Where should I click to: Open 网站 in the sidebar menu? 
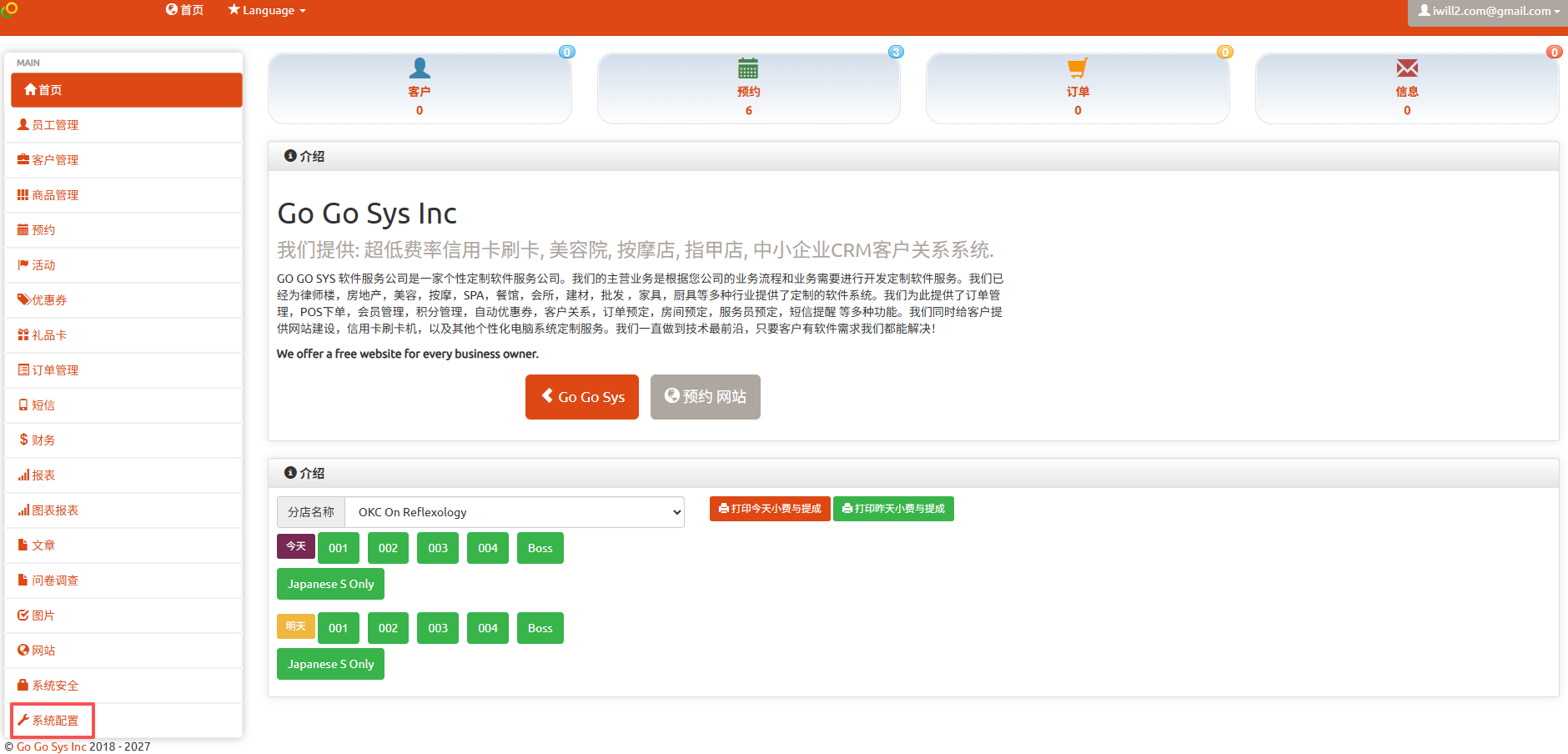tap(123, 650)
